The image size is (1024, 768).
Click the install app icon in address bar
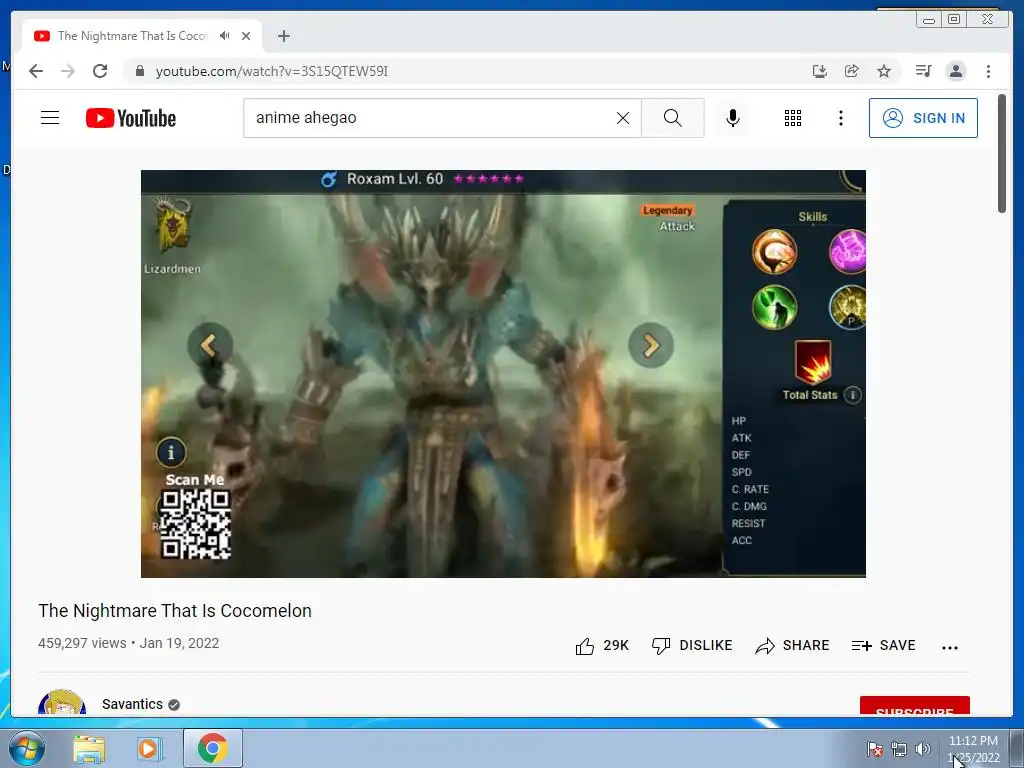[x=820, y=71]
